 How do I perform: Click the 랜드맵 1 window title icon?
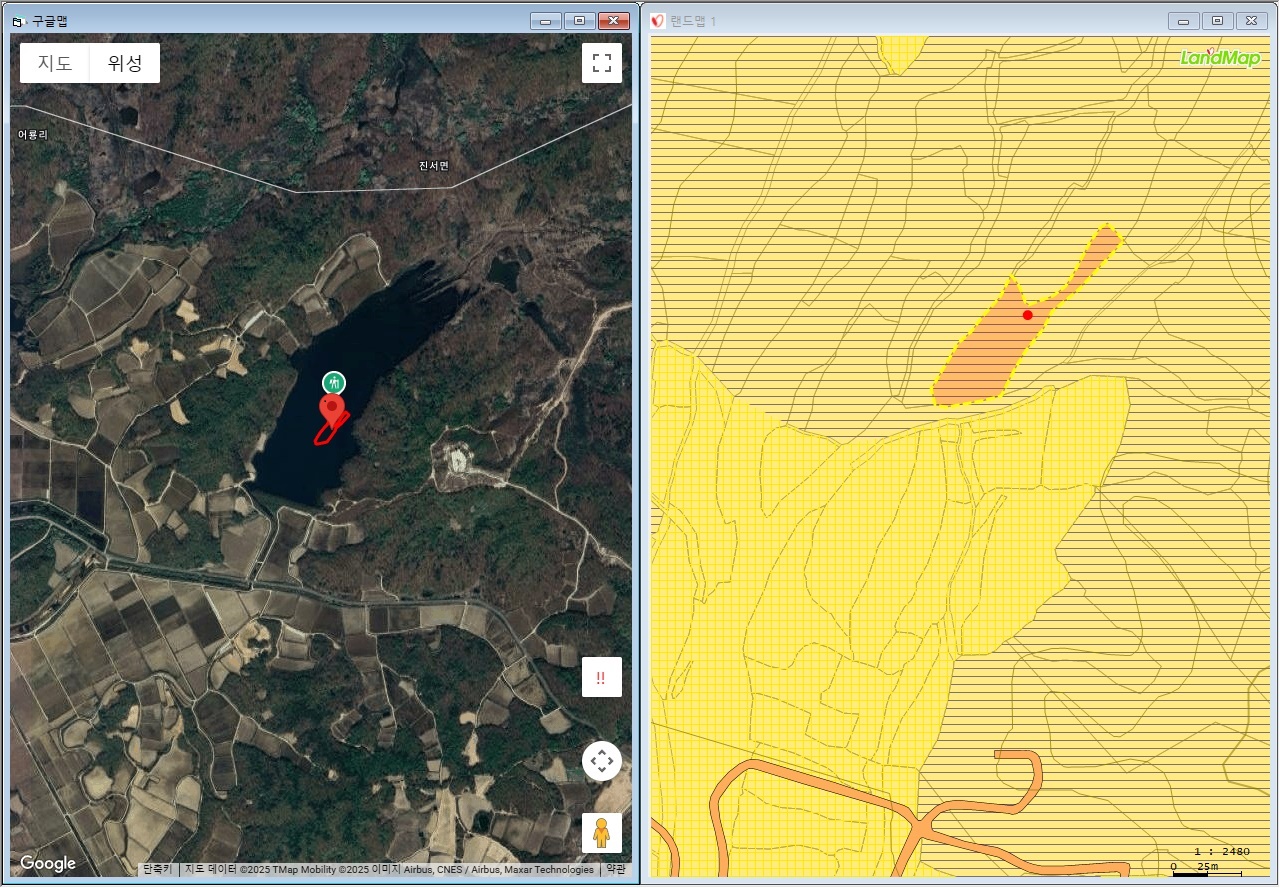point(658,21)
